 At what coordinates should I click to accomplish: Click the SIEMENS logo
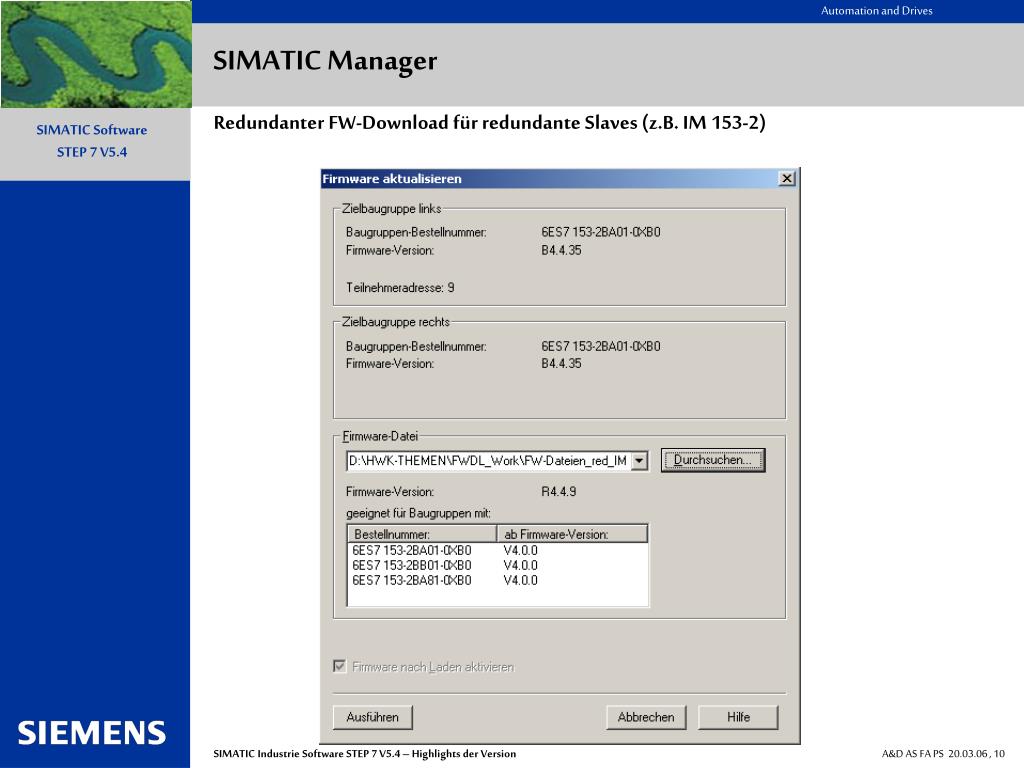pyautogui.click(x=92, y=733)
